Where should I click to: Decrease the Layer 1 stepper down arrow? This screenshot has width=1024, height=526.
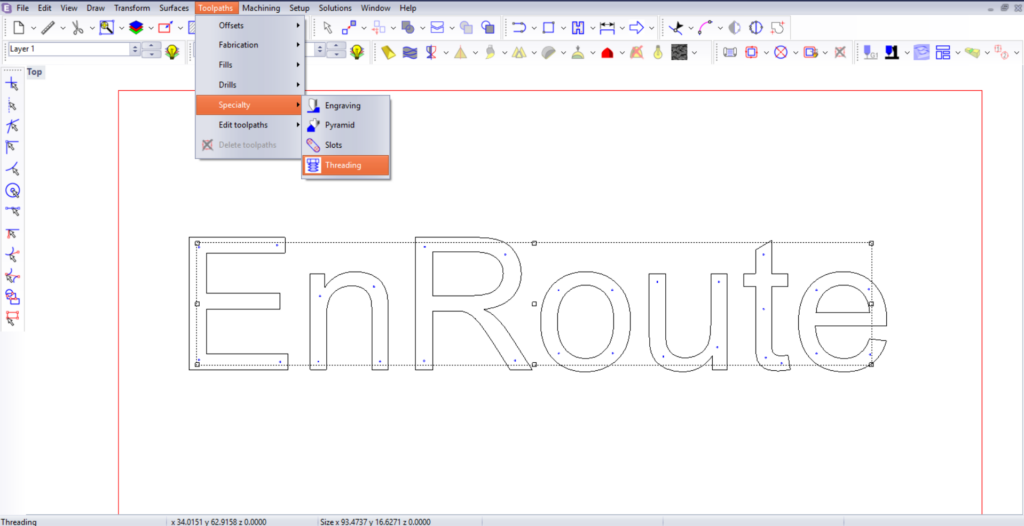pyautogui.click(x=152, y=54)
